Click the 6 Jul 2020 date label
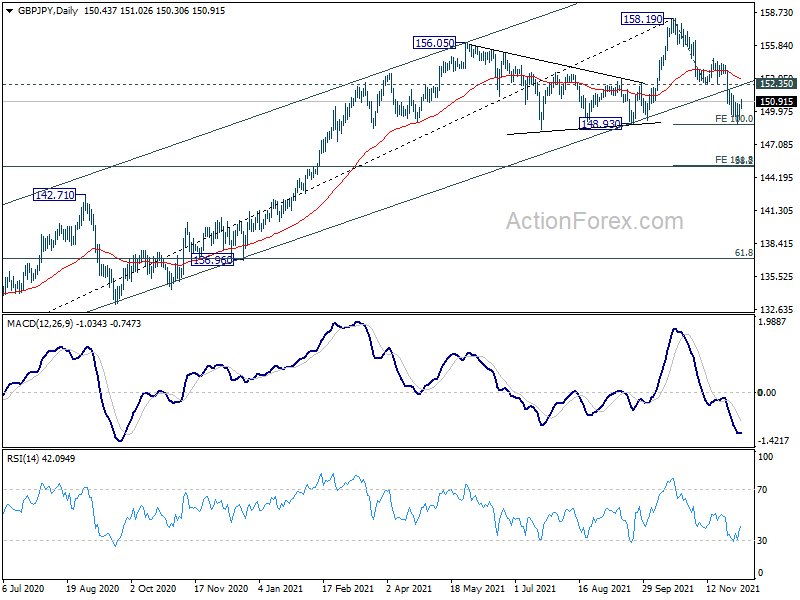This screenshot has width=800, height=600. (x=23, y=589)
